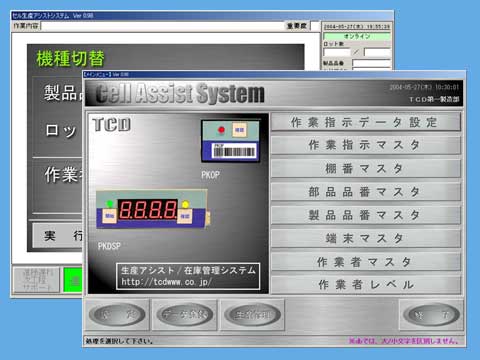The height and width of the screenshot is (360, 480).
Task: Open the 作業者マスタ entry
Action: pos(366,262)
